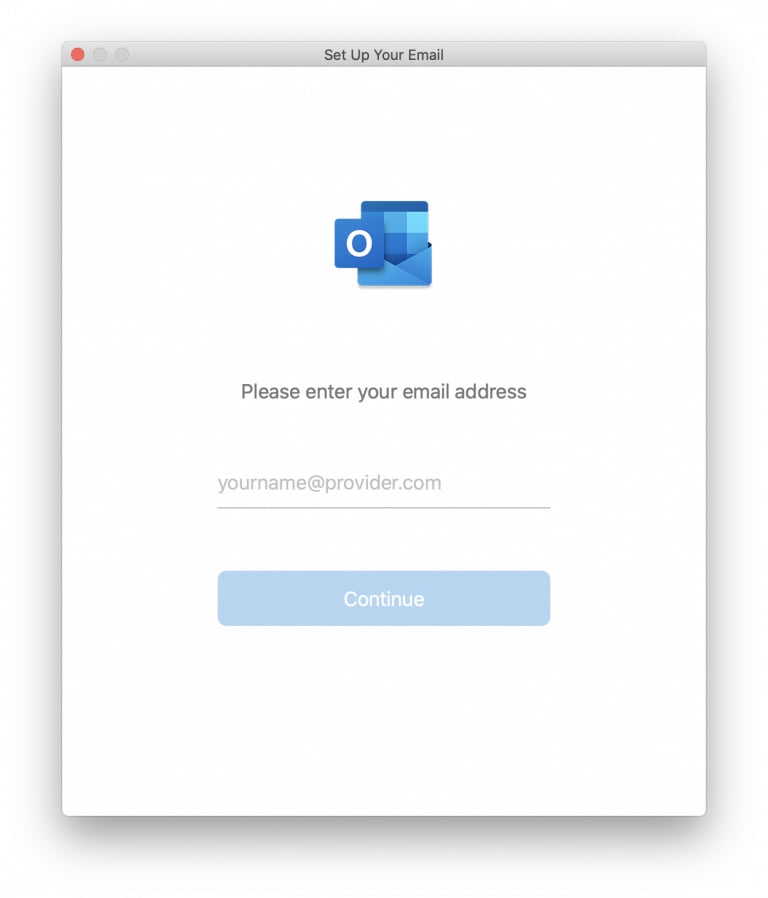
Task: Click the Continue button
Action: point(384,598)
